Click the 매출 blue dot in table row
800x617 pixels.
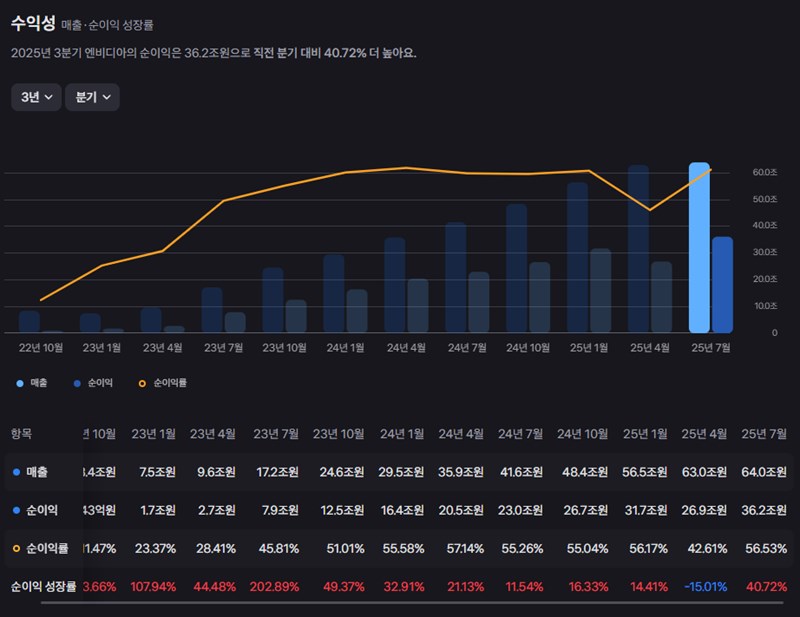[x=16, y=472]
